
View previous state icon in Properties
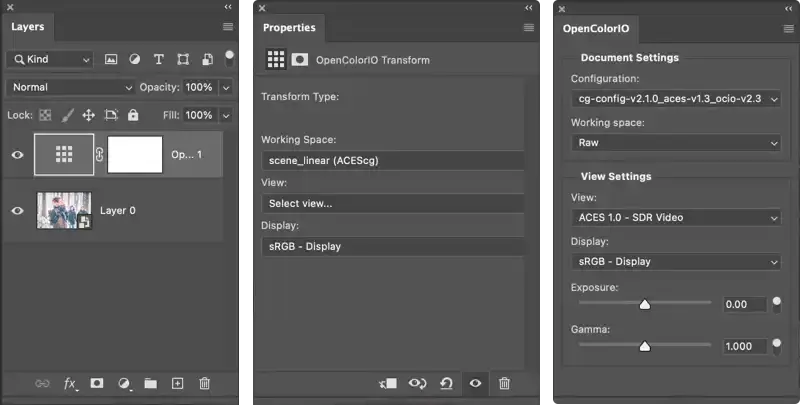(x=417, y=383)
